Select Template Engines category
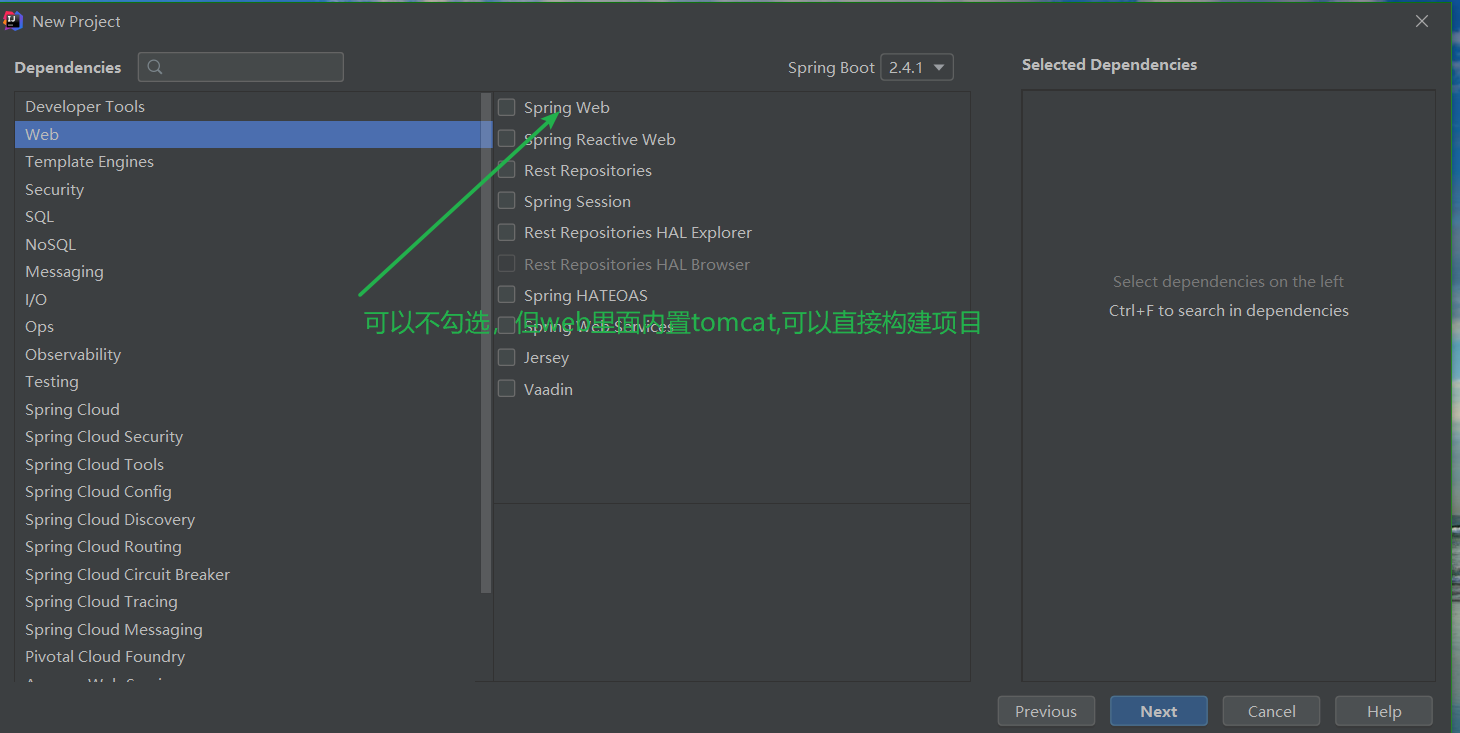 [248, 162]
